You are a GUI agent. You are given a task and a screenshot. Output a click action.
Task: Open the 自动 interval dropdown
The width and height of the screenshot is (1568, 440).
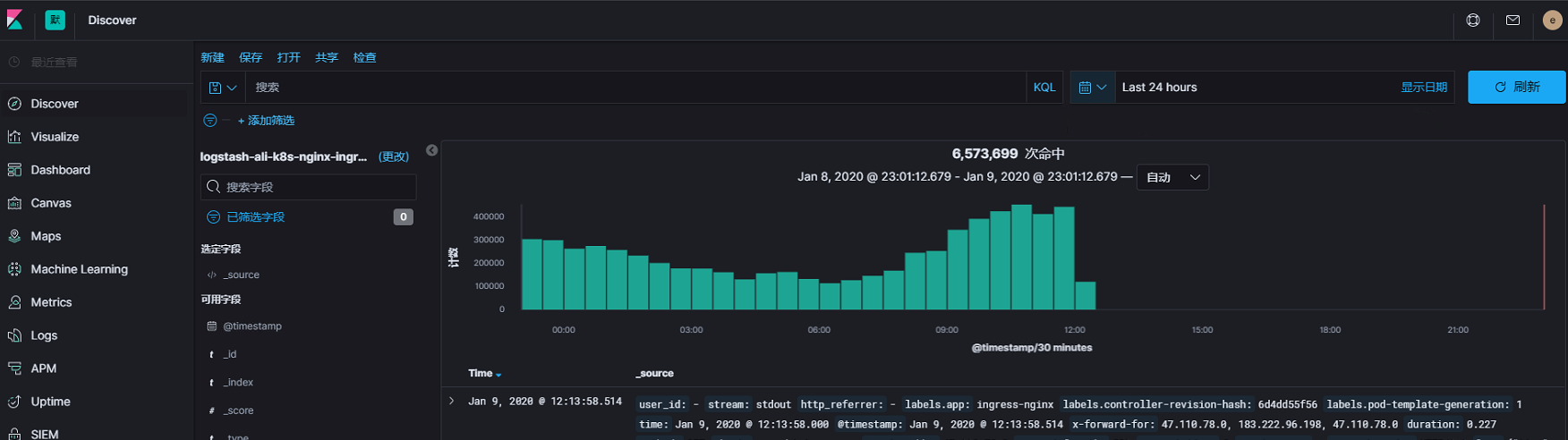coord(1172,177)
